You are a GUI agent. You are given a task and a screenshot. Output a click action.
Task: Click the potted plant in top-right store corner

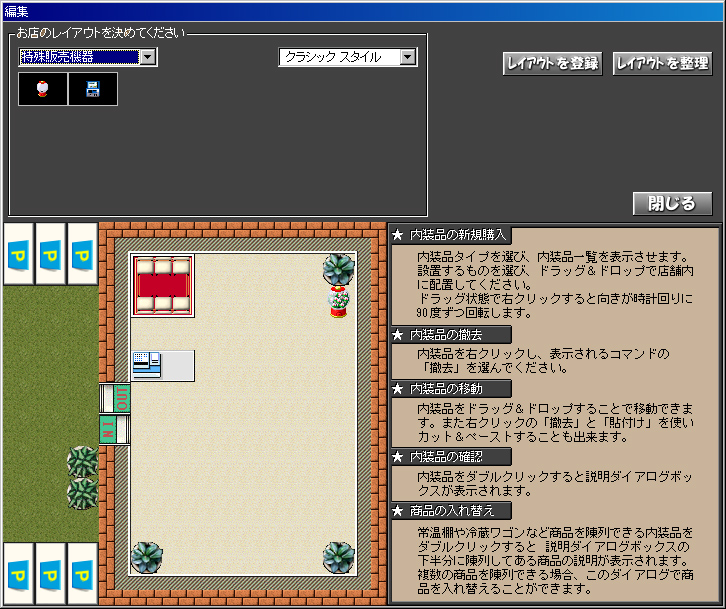coord(338,269)
